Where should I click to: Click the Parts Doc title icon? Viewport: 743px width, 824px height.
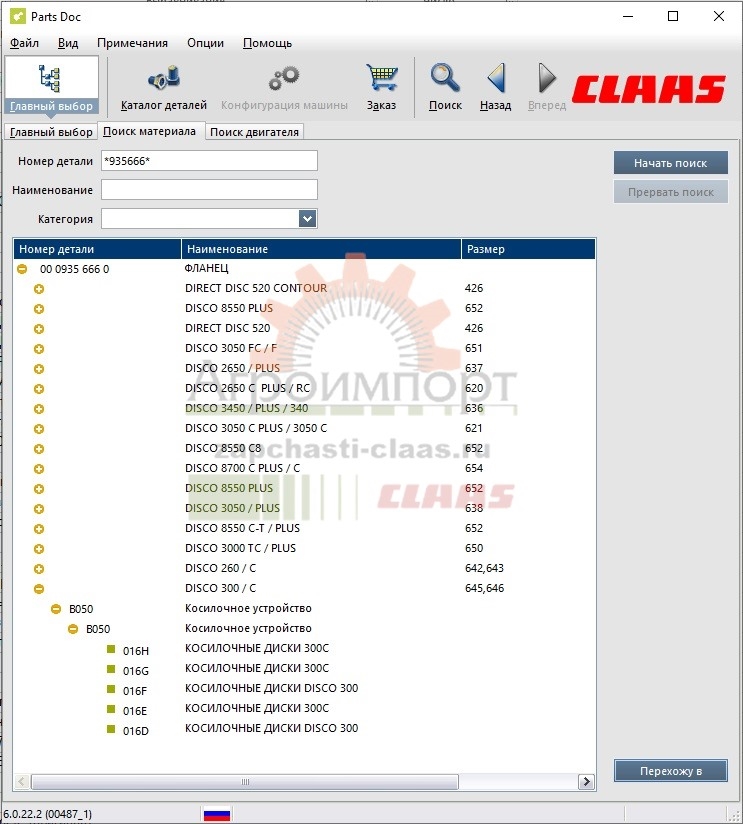[17, 16]
